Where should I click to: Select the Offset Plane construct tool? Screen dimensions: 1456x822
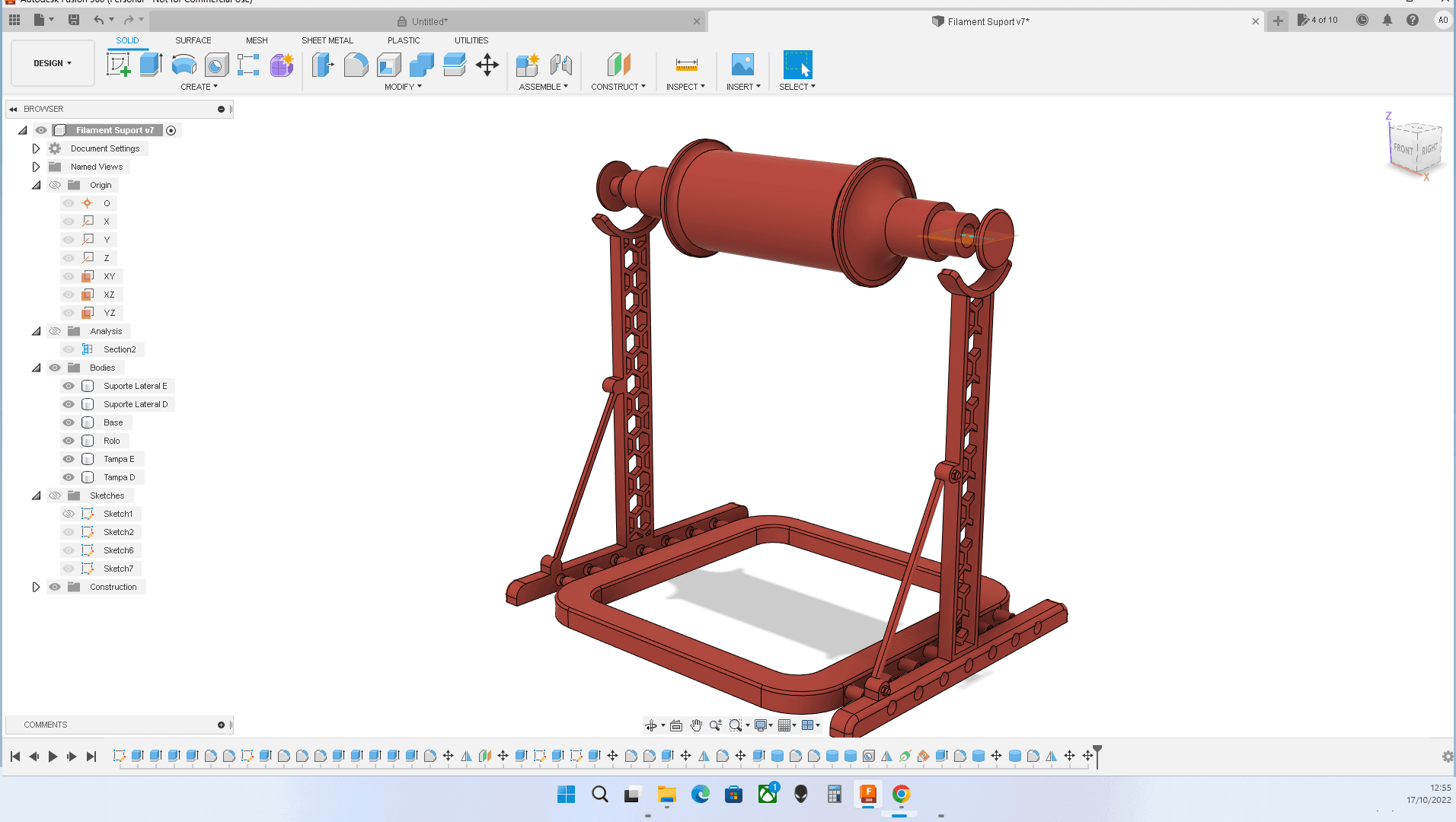click(x=618, y=65)
